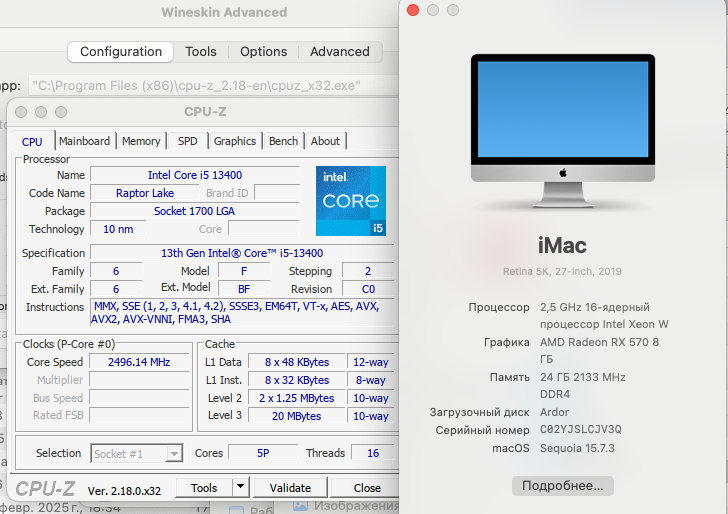Click the Threads 16 value
Screen dimensions: 728x514
[x=373, y=453]
